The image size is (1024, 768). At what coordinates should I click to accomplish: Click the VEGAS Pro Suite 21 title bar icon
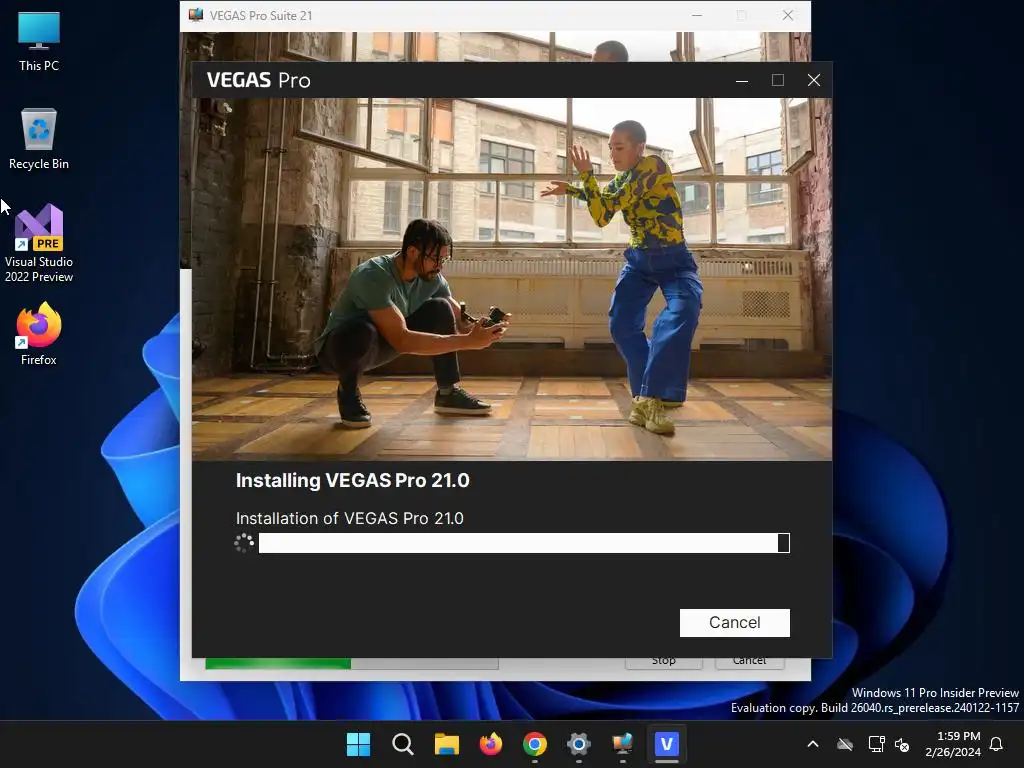tap(195, 15)
